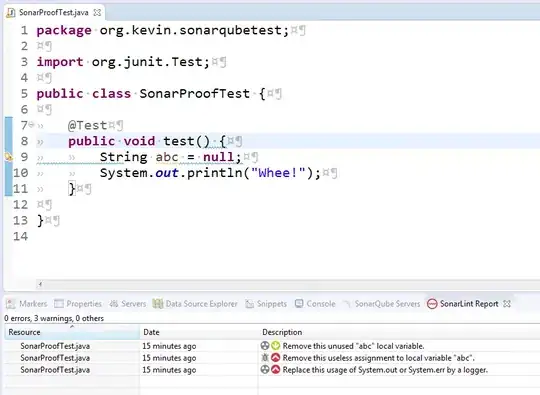Close the SonarProofTest.java editor tab
The height and width of the screenshot is (395, 540).
[97, 13]
